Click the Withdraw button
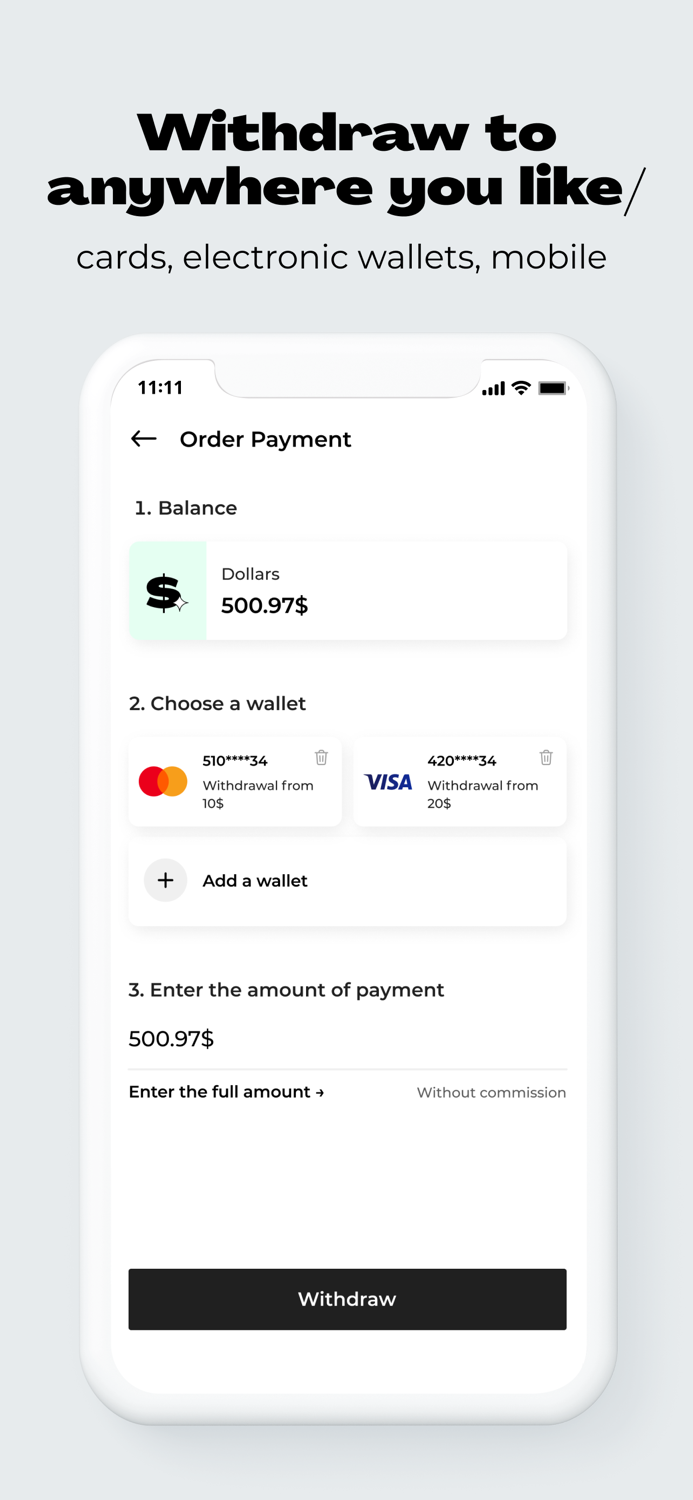The width and height of the screenshot is (693, 1500). 347,1299
